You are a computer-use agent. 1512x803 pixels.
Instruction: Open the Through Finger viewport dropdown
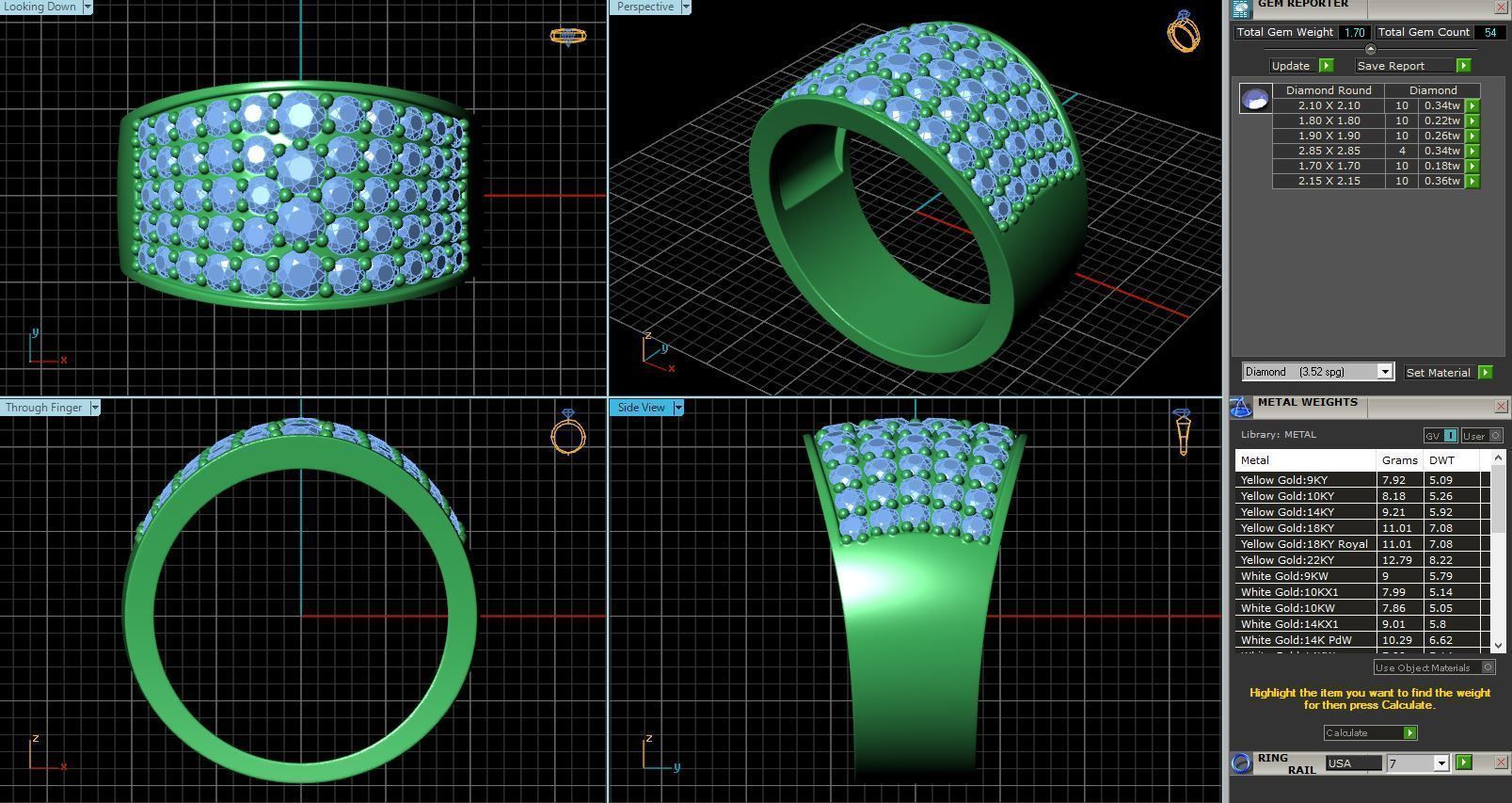tap(94, 408)
